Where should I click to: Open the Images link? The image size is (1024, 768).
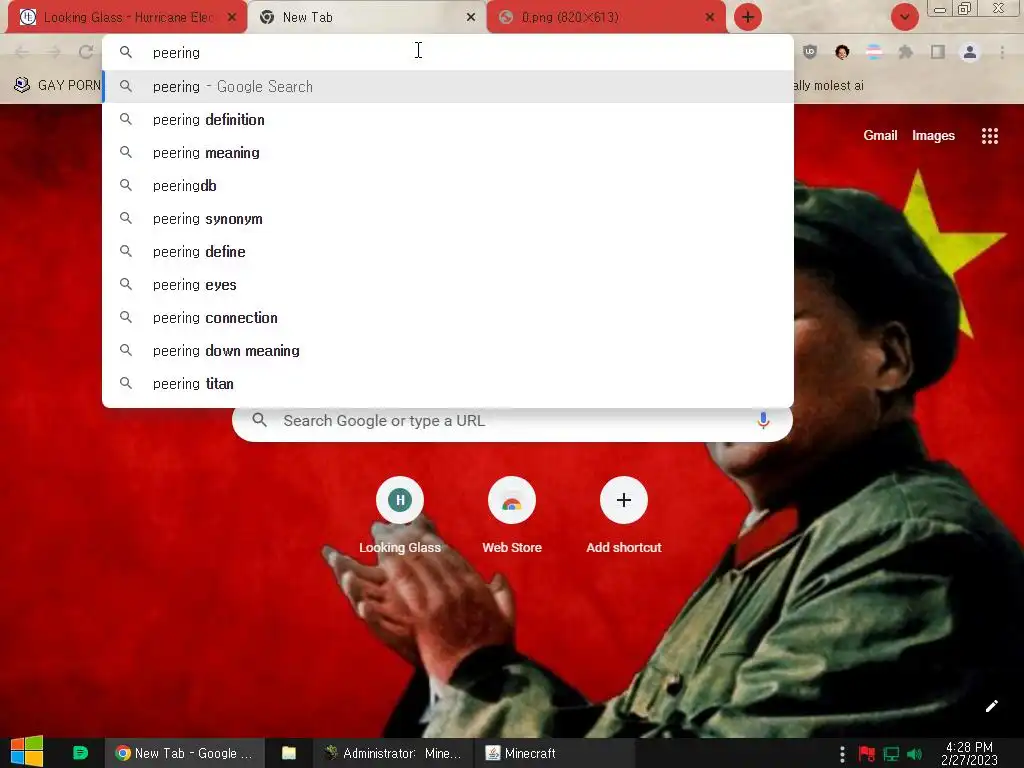[x=933, y=135]
